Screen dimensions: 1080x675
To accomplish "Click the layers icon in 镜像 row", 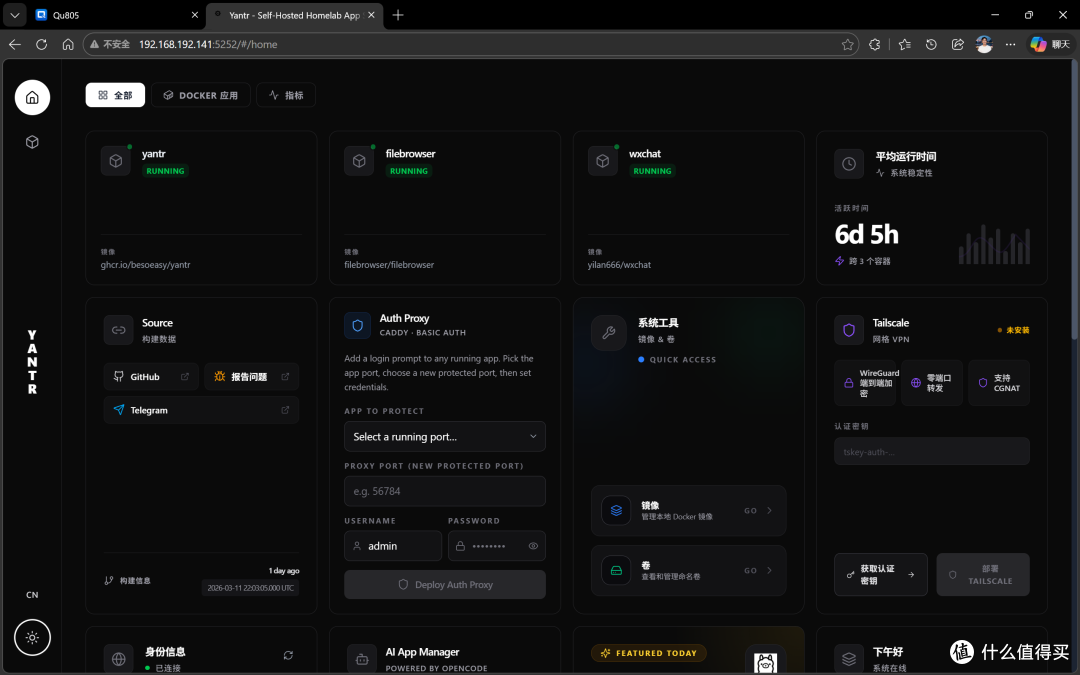I will (616, 510).
